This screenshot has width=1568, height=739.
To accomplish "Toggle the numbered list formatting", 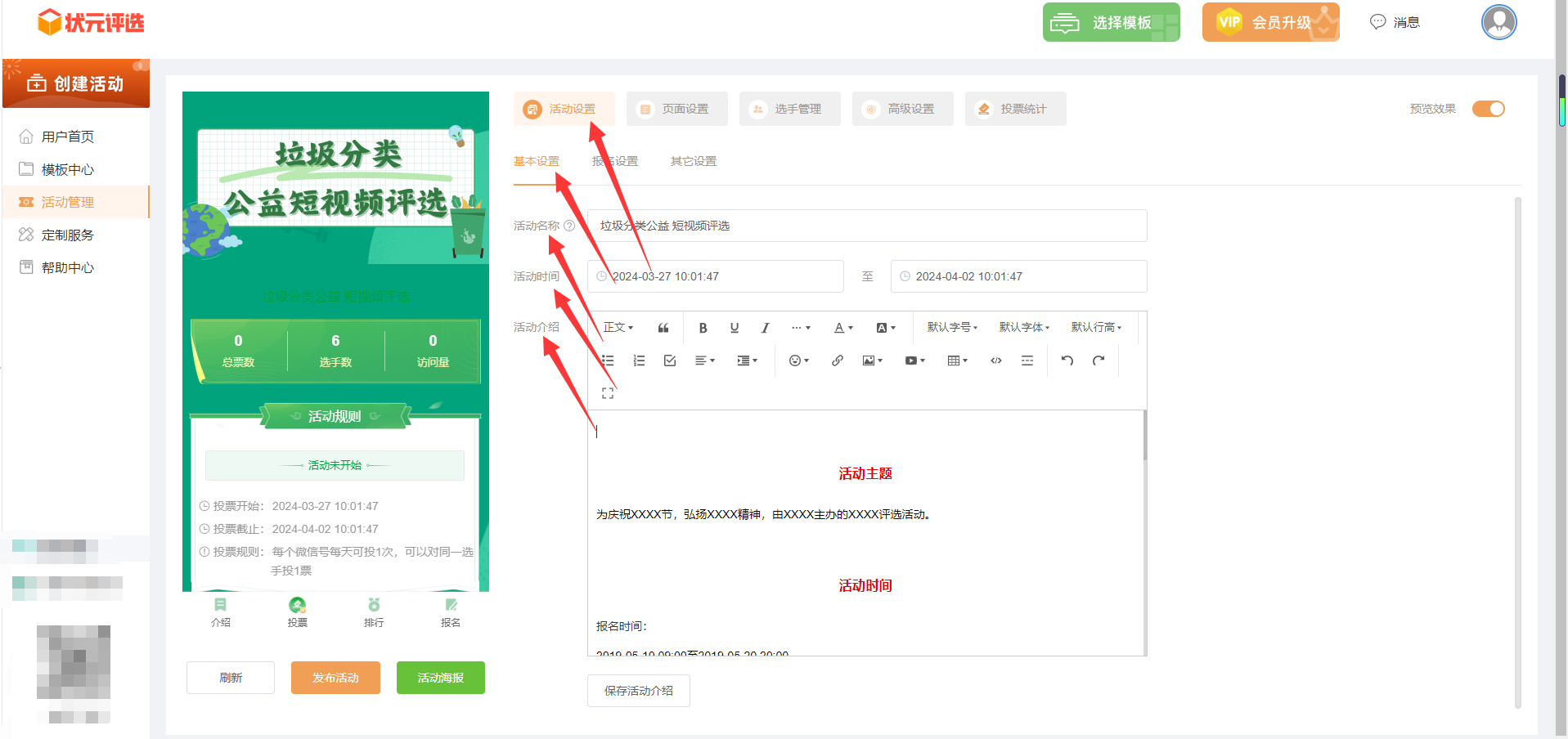I will point(639,361).
